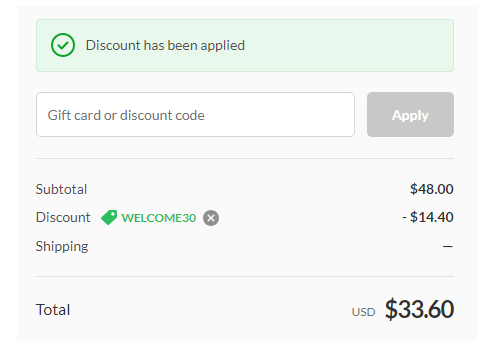Click the WELCOME30 code label
Viewport: 500px width, 361px height.
(159, 218)
